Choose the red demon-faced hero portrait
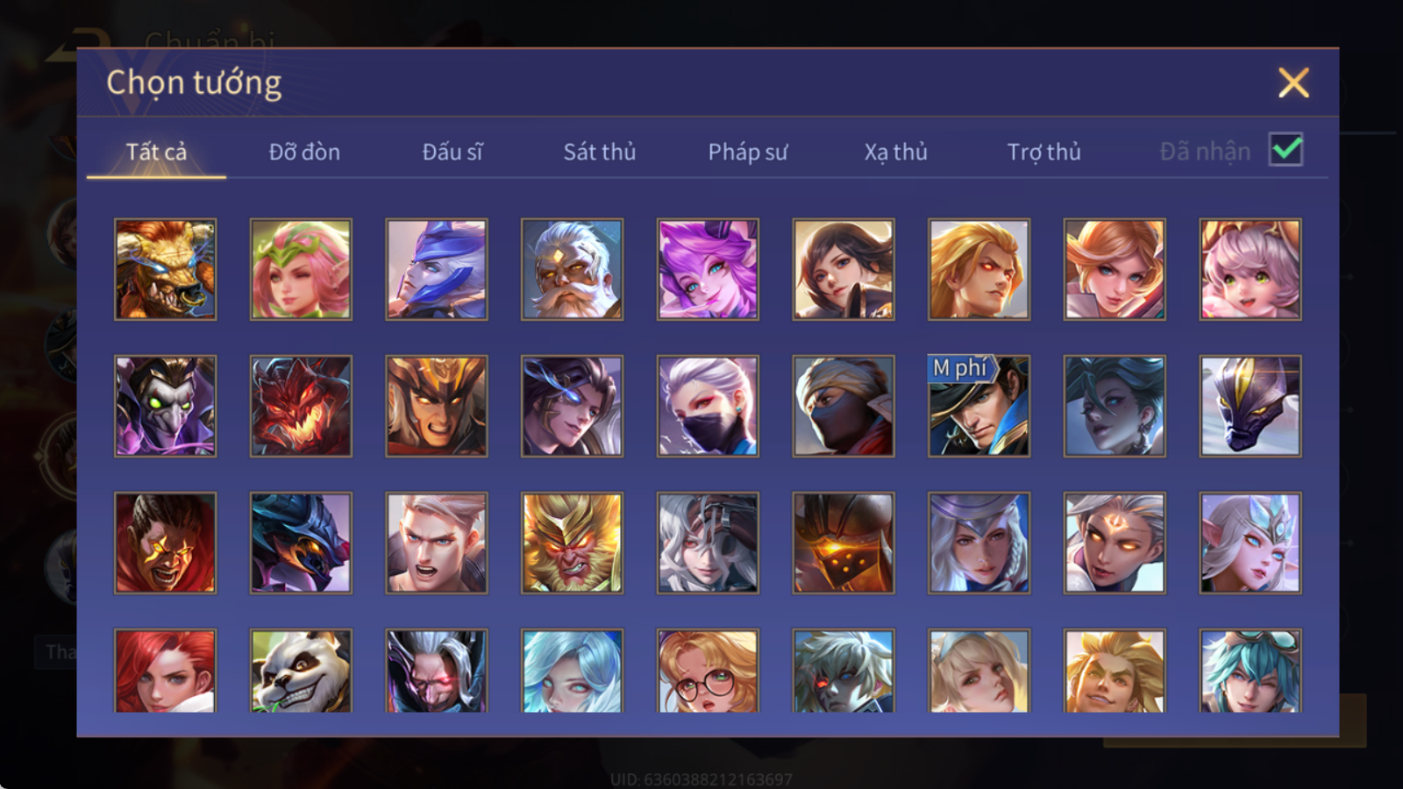This screenshot has height=789, width=1403. click(x=301, y=406)
